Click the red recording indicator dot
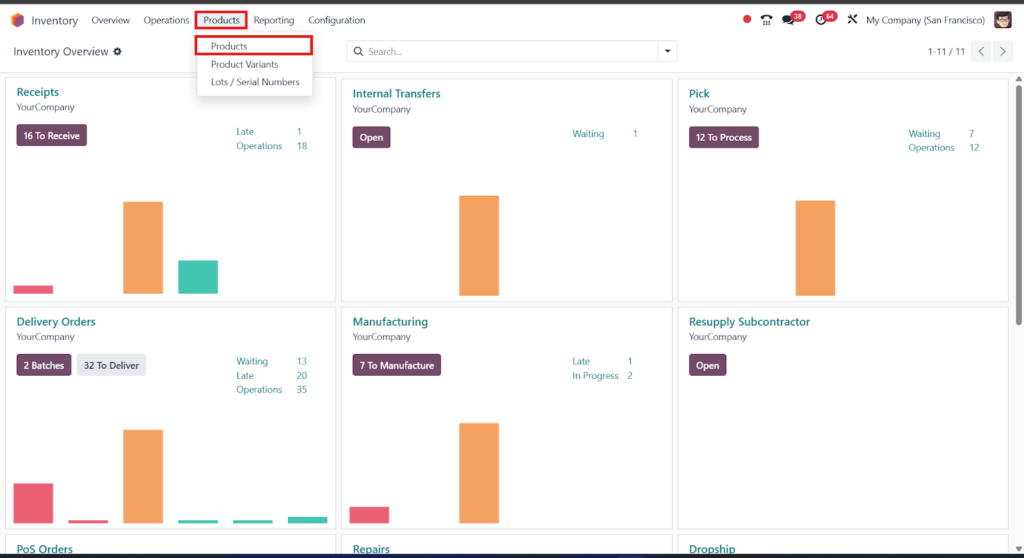1024x558 pixels. (x=746, y=20)
